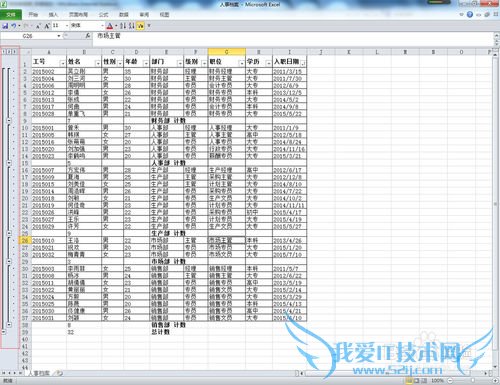Viewport: 500px width, 385px height.
Task: Click the zoom out minus button
Action: click(x=450, y=380)
